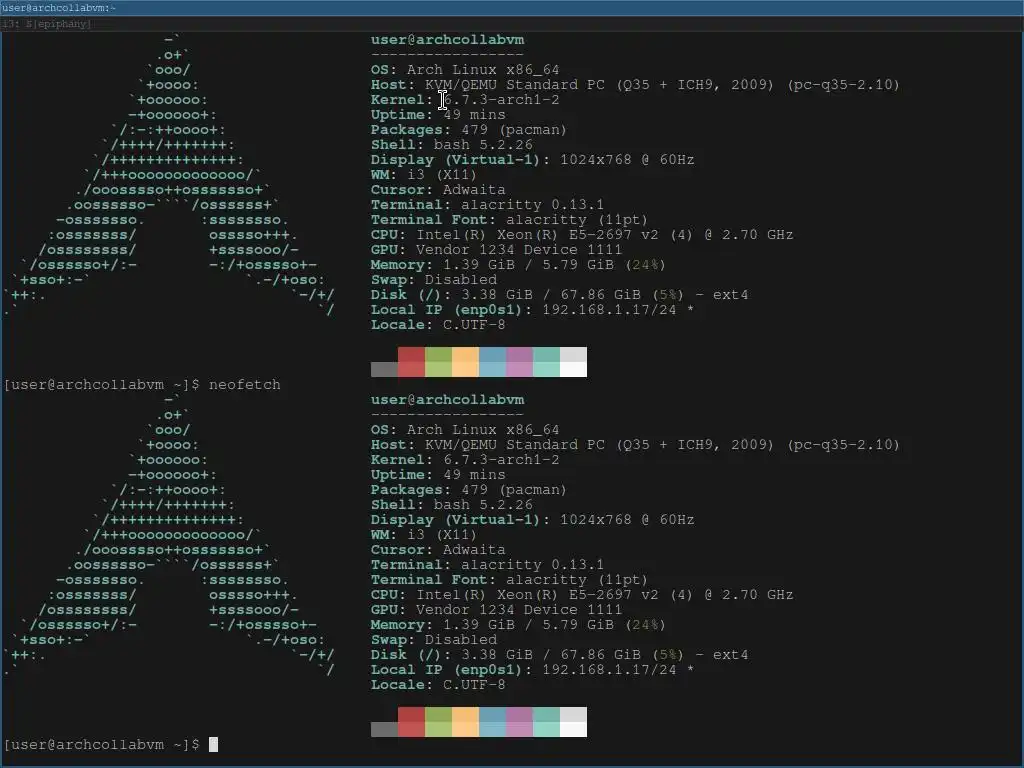Focus the block cursor at the last prompt
This screenshot has width=1024, height=768.
point(213,744)
